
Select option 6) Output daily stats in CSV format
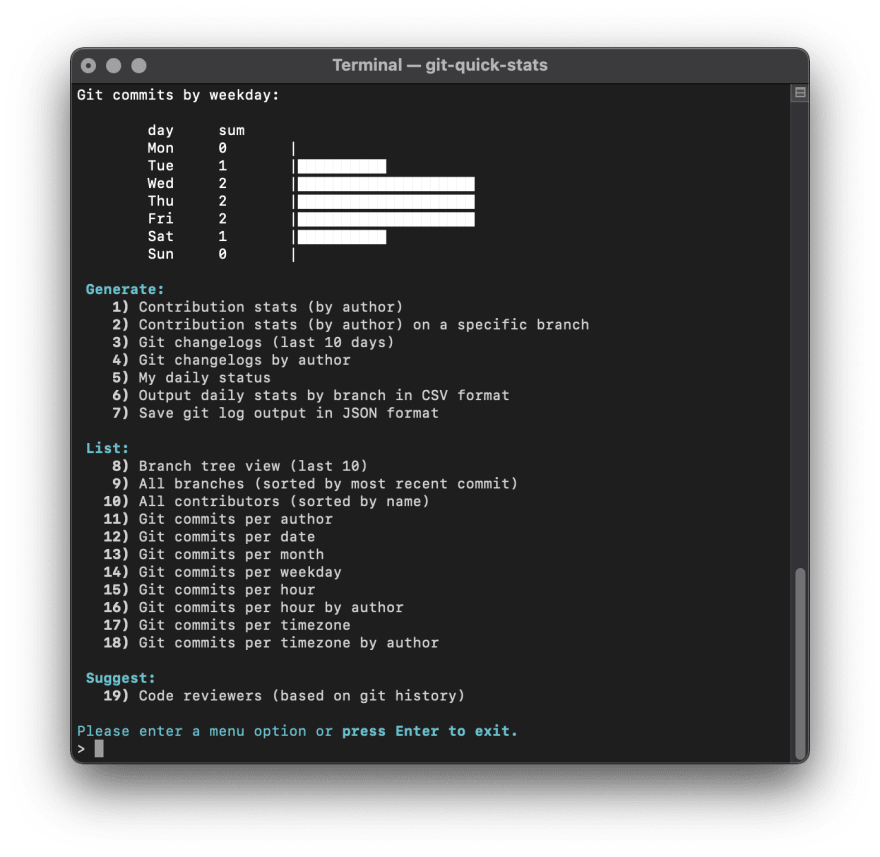pyautogui.click(x=310, y=395)
